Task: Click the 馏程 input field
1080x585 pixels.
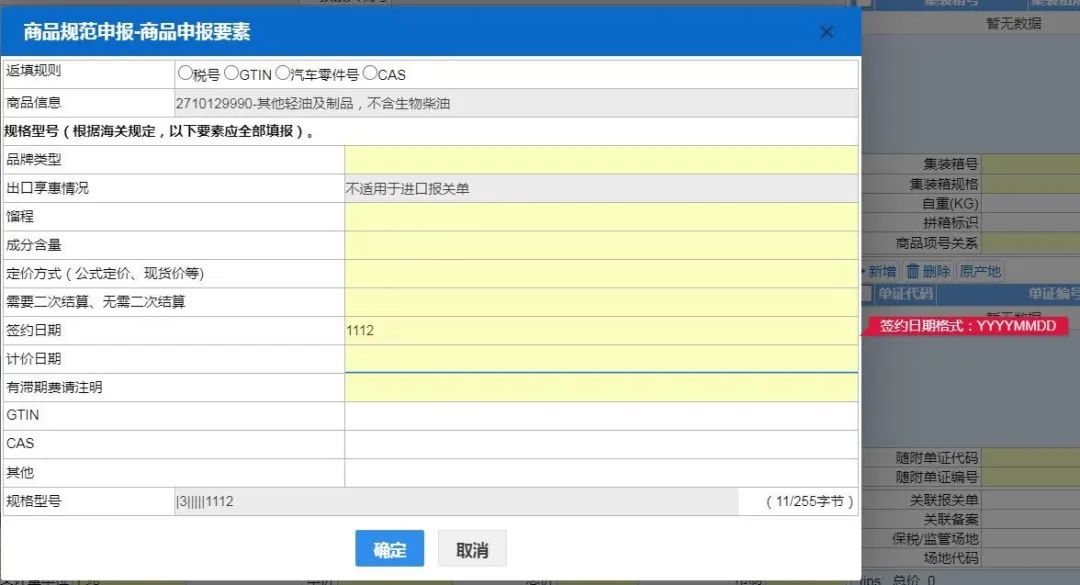Action: point(601,217)
